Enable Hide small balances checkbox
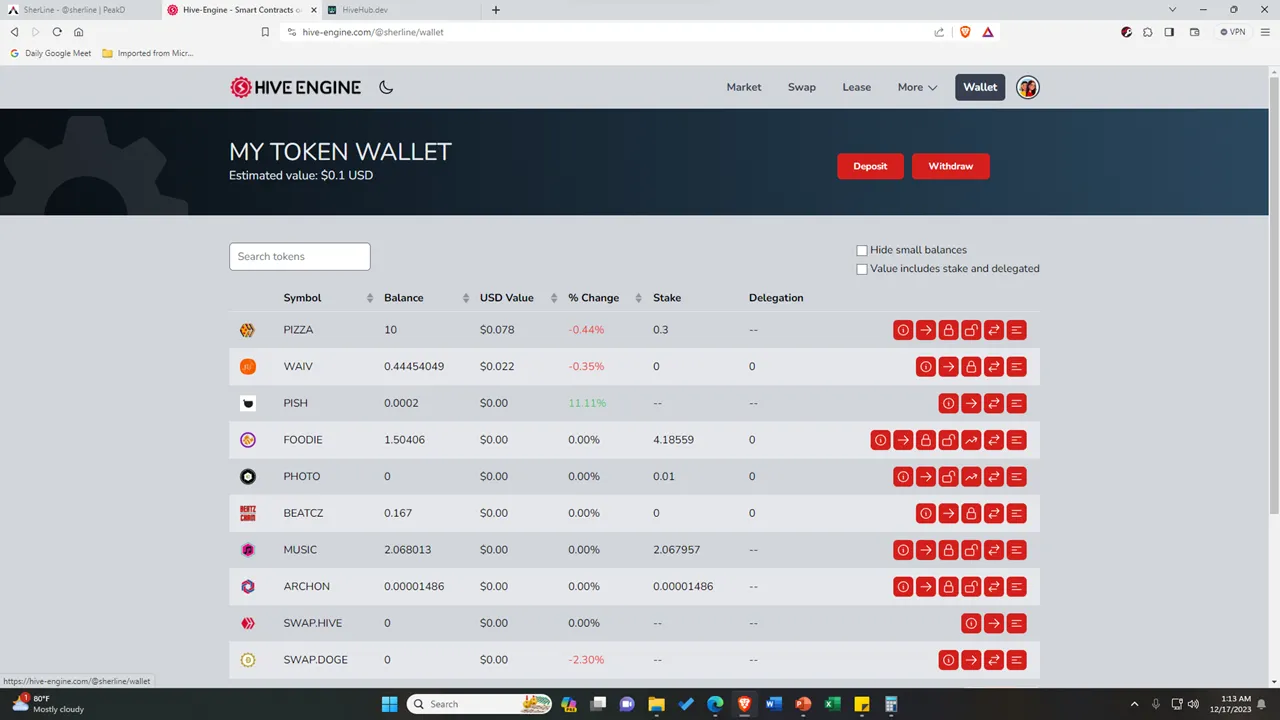The image size is (1280, 720). pos(862,250)
